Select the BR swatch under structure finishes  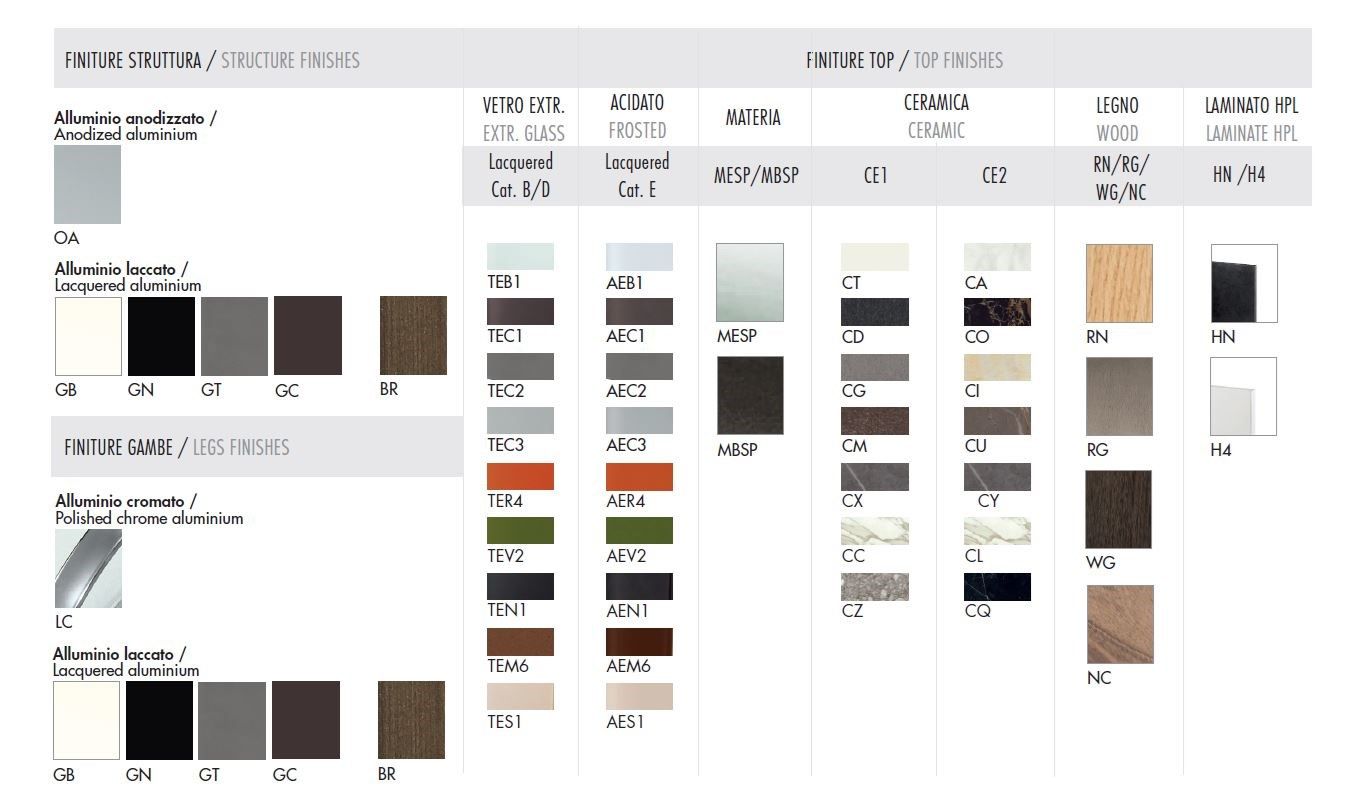(413, 335)
